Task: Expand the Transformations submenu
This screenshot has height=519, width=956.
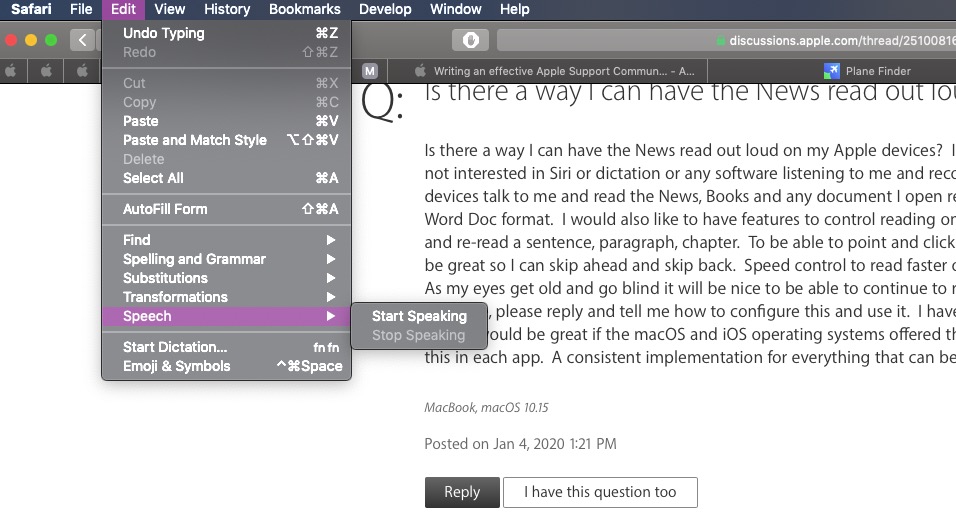Action: coord(226,296)
